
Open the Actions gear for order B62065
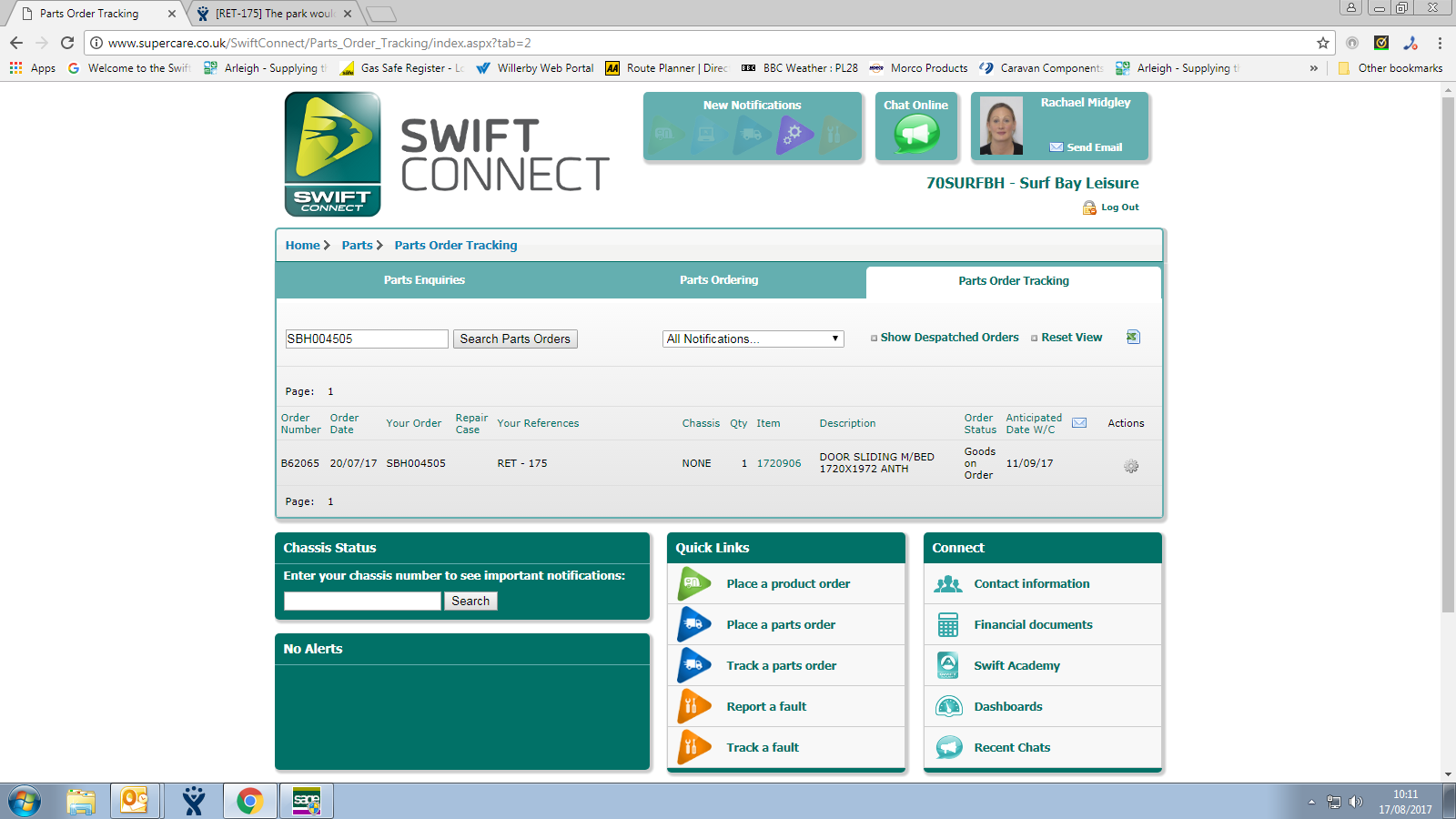[1131, 466]
